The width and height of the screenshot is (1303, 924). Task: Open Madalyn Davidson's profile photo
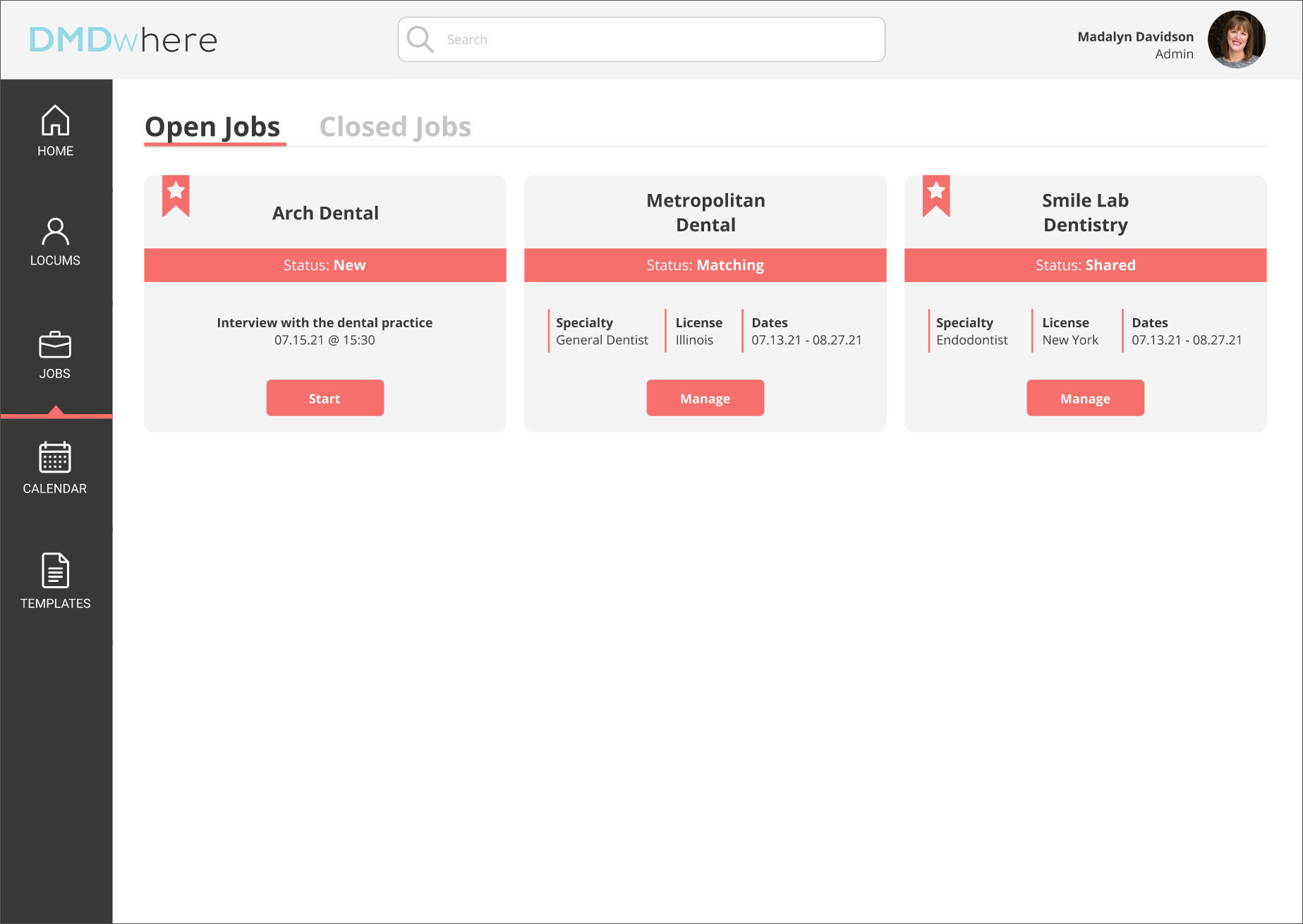(x=1236, y=39)
